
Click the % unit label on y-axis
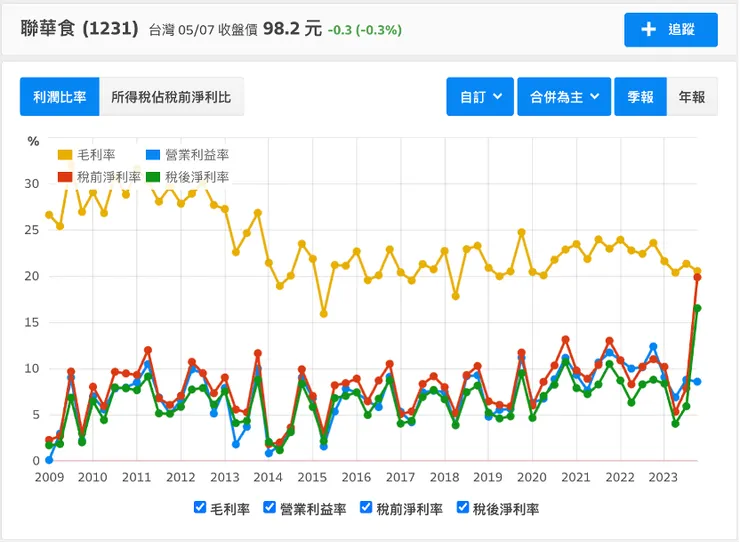point(33,141)
